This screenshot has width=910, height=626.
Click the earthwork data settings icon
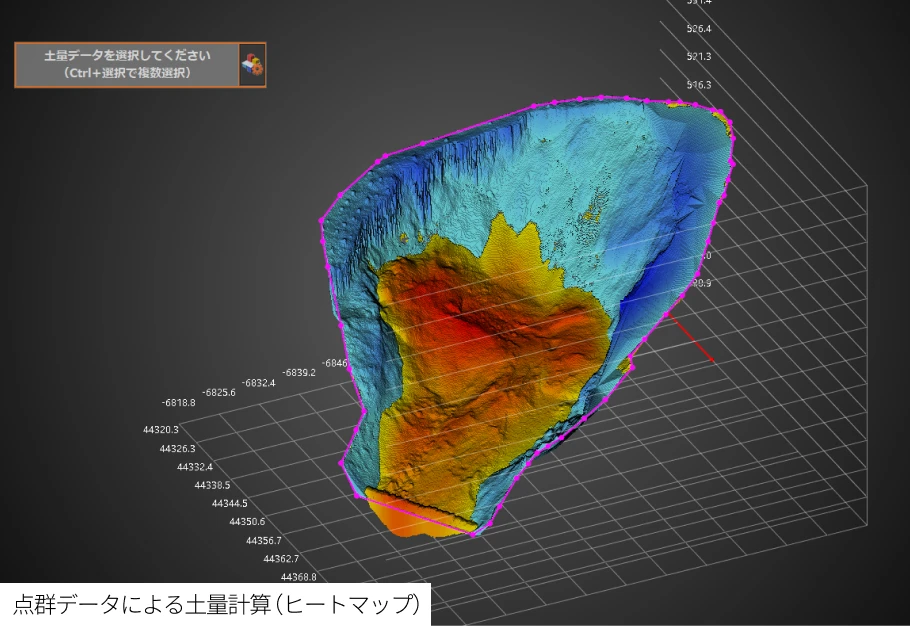click(x=252, y=66)
